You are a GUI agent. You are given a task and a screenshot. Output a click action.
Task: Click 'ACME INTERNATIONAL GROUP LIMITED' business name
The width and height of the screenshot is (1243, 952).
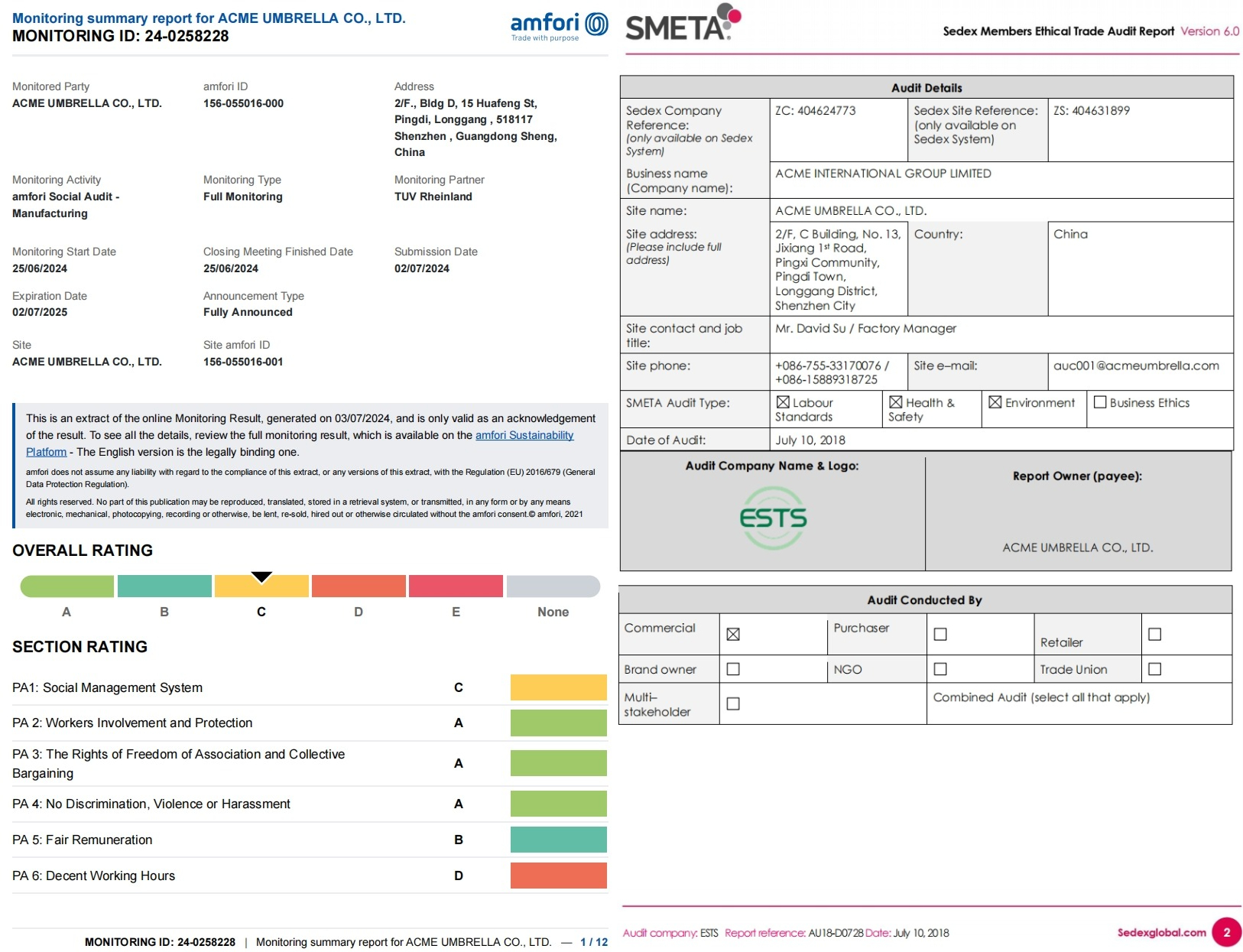883,174
